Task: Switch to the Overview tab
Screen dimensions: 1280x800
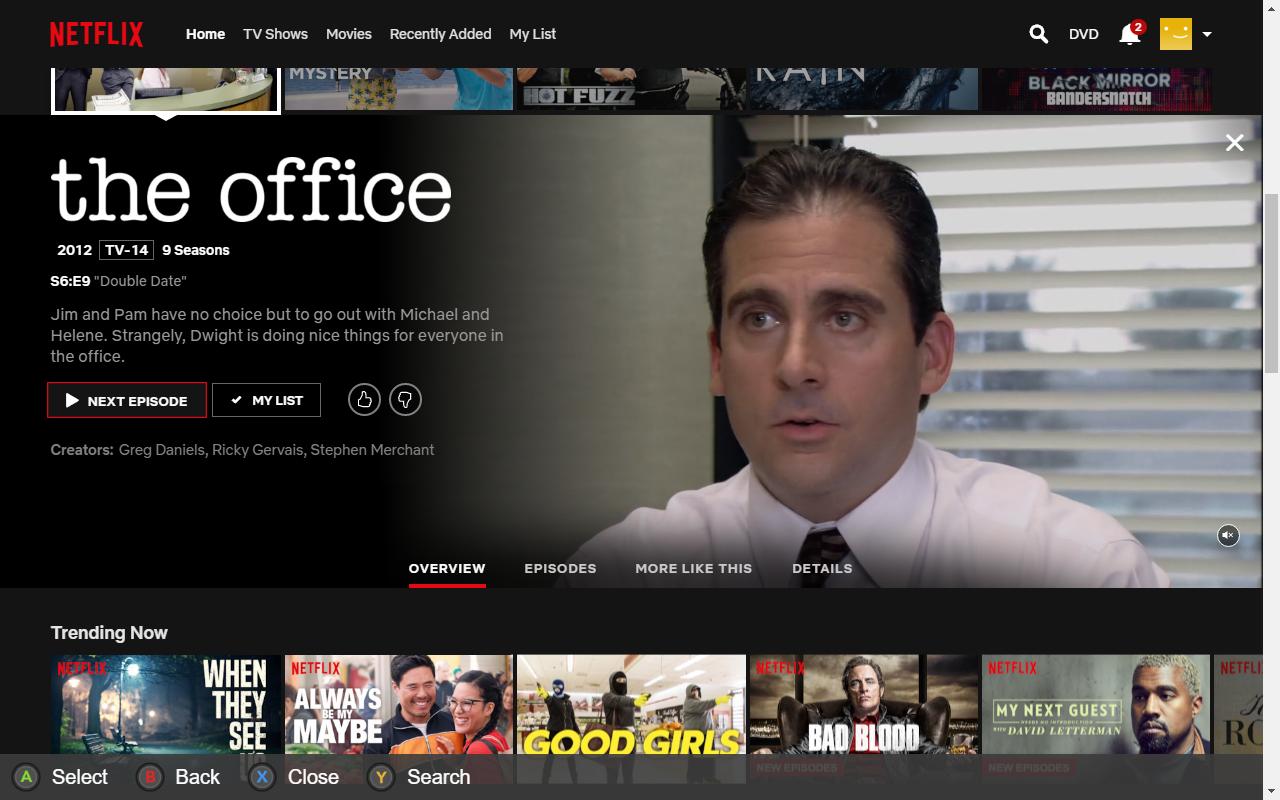Action: coord(447,568)
